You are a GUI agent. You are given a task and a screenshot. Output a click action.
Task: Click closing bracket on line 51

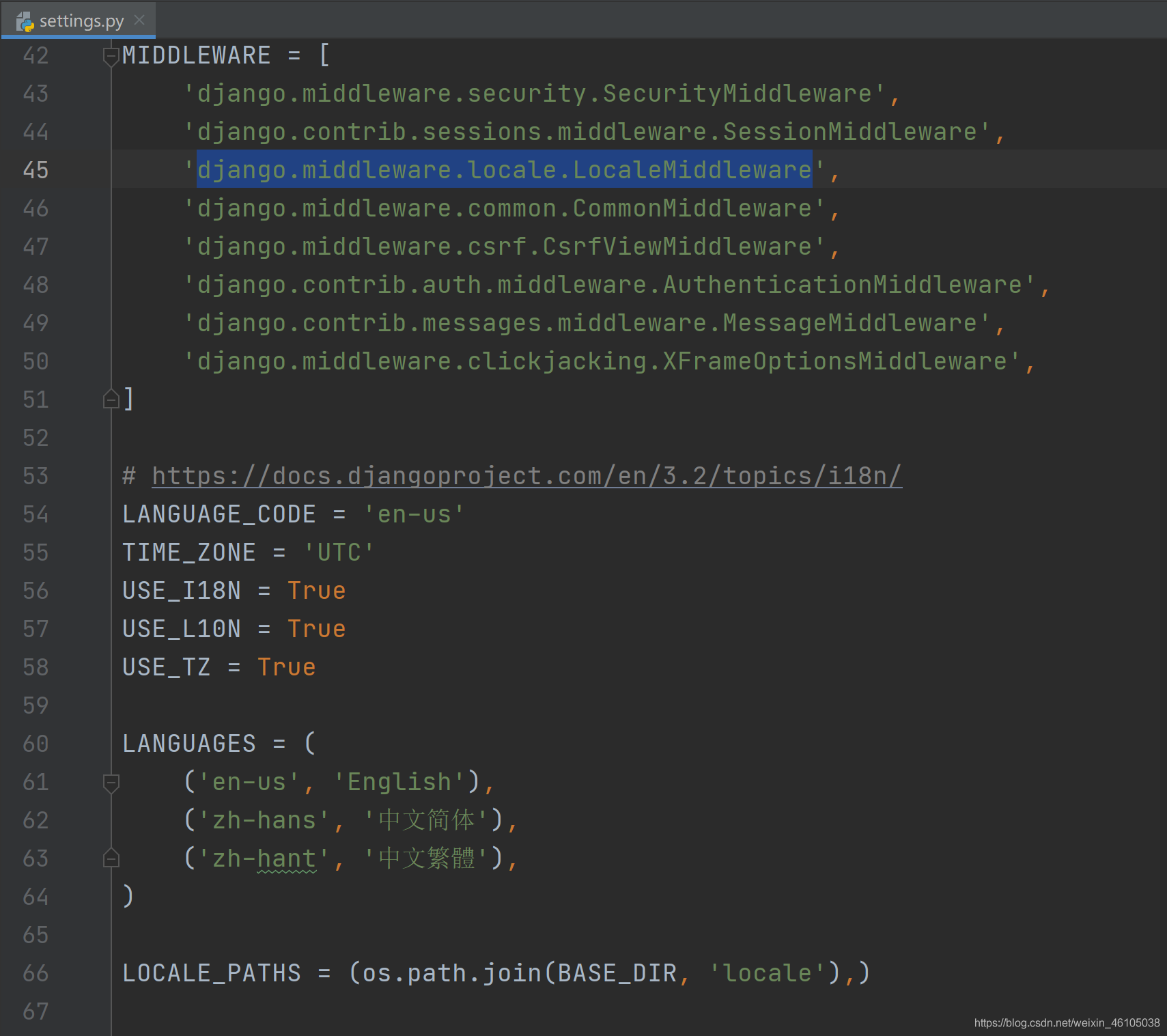128,399
